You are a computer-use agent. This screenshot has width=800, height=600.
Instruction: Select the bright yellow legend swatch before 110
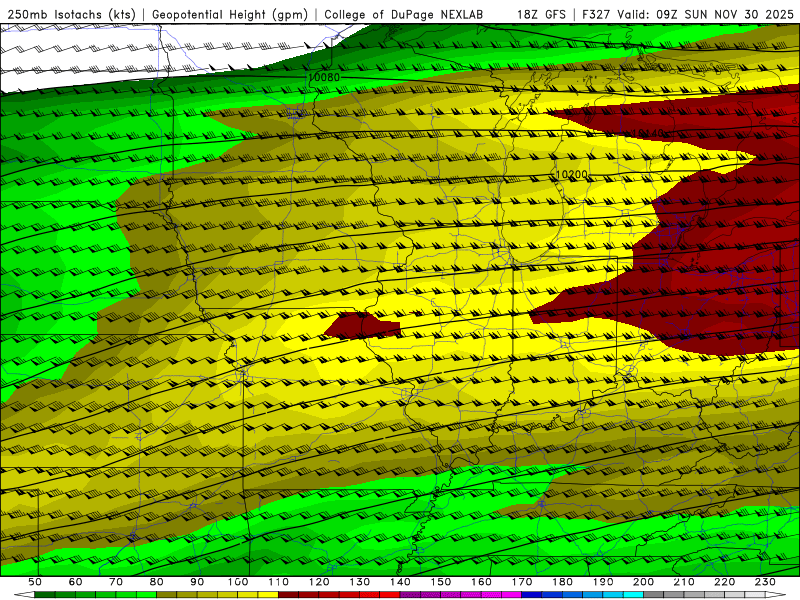(268, 595)
